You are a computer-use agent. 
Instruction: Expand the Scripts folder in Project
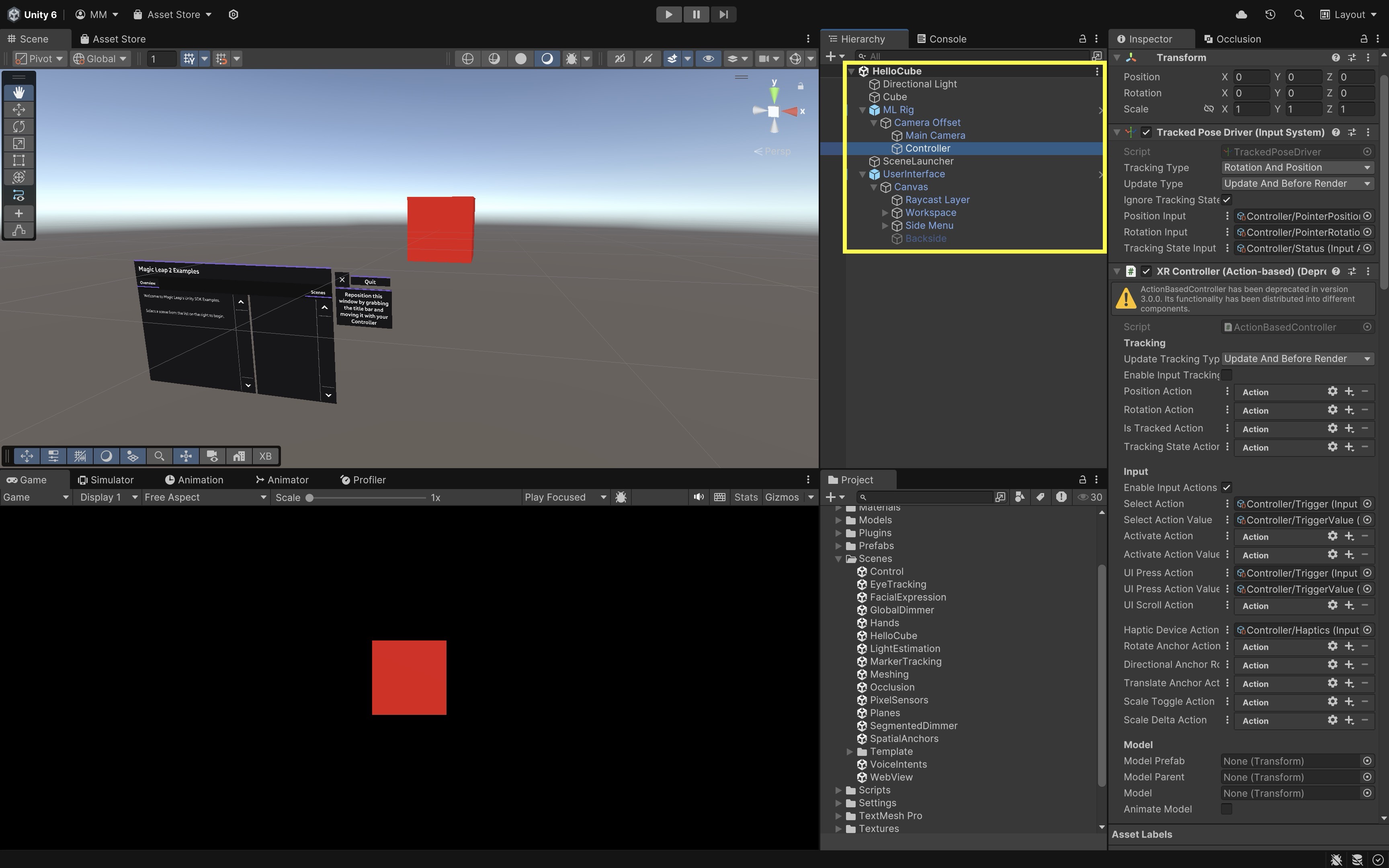click(x=838, y=790)
